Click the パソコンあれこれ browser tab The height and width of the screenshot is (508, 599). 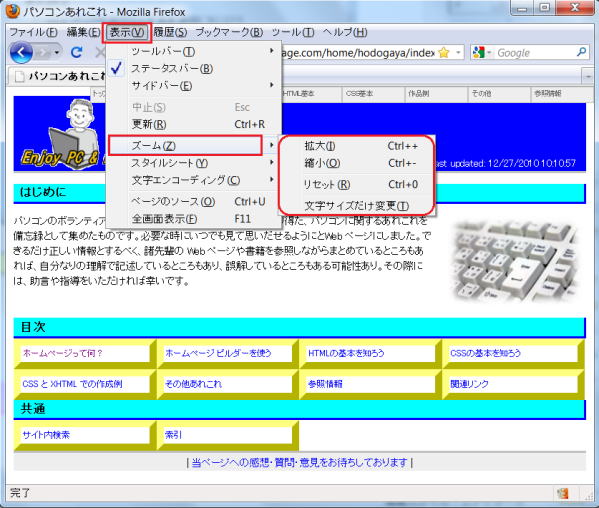coord(57,76)
